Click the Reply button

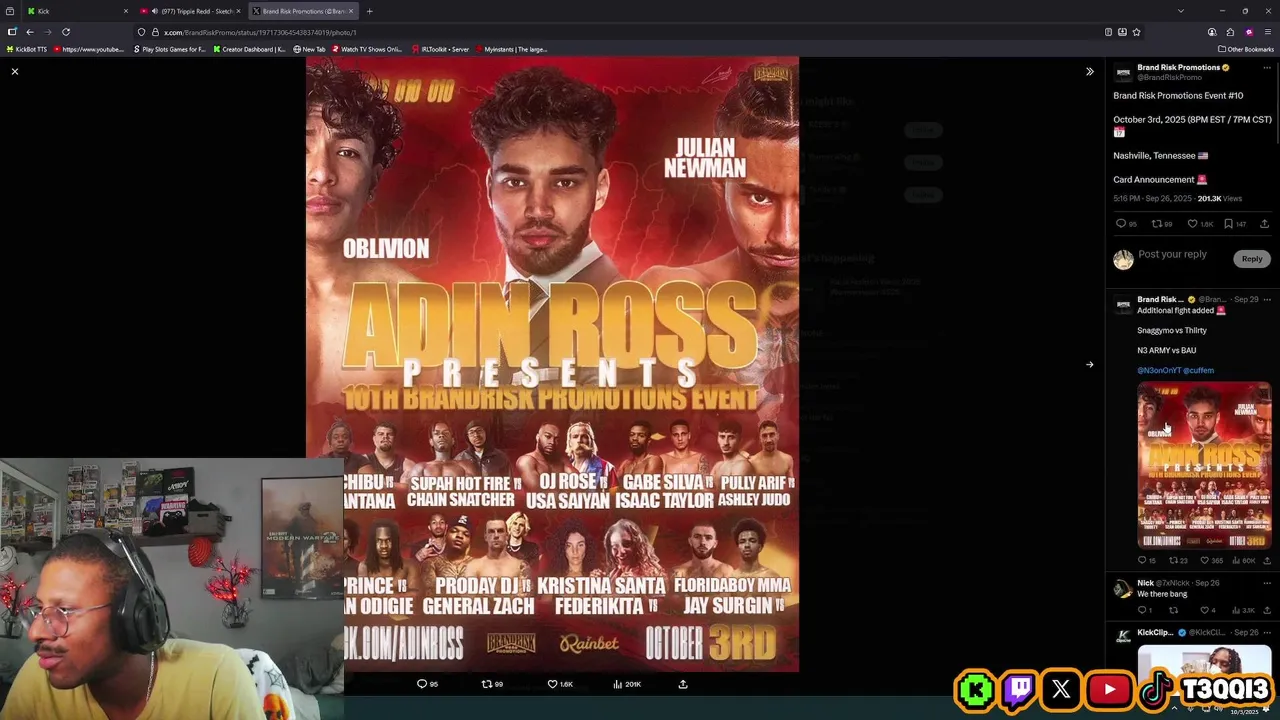[1252, 259]
